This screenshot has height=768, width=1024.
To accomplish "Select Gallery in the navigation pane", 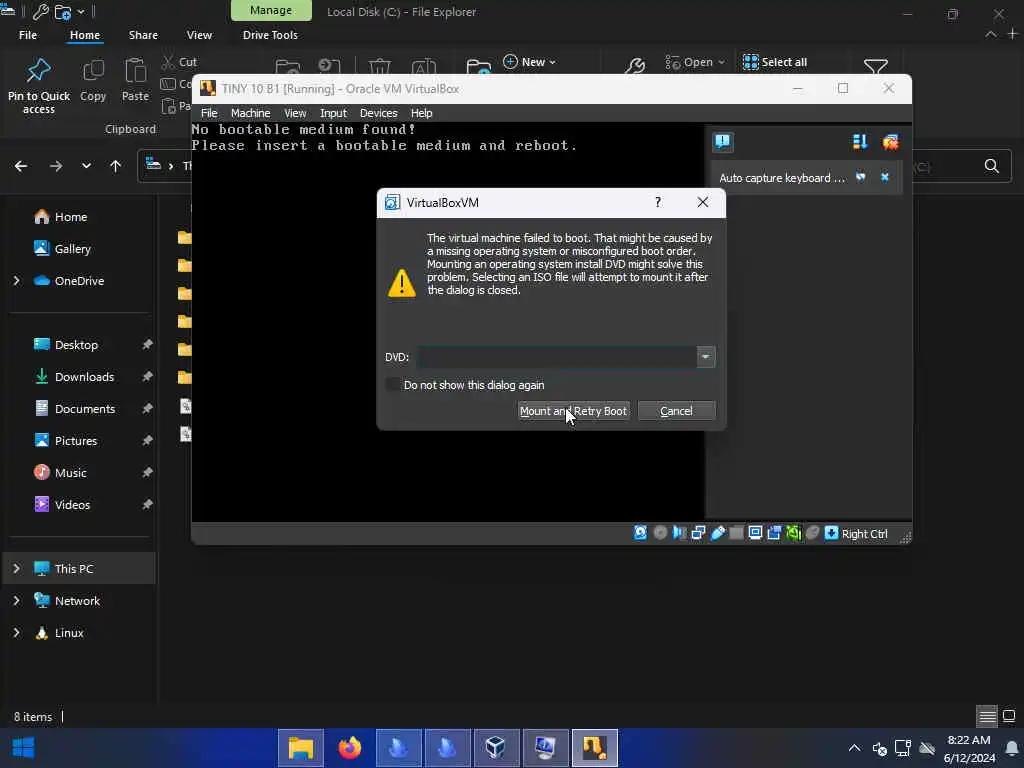I will pyautogui.click(x=72, y=249).
